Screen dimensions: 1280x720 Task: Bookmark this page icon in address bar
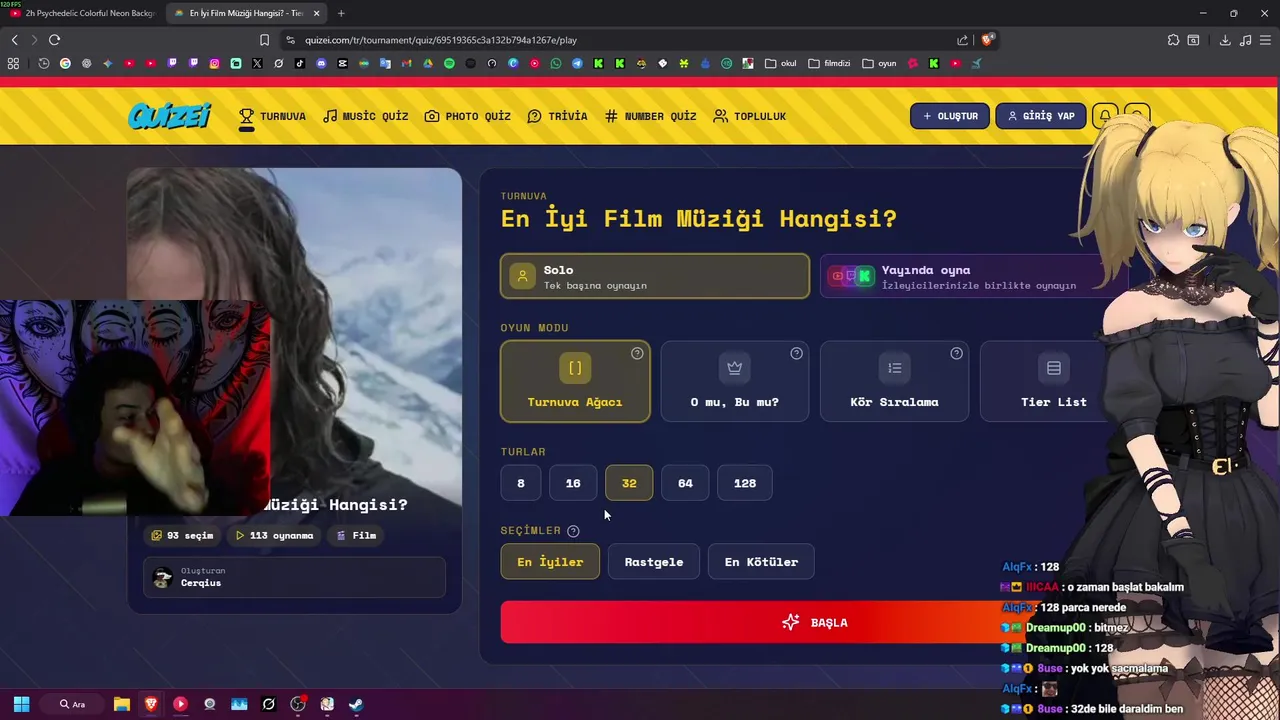(264, 40)
